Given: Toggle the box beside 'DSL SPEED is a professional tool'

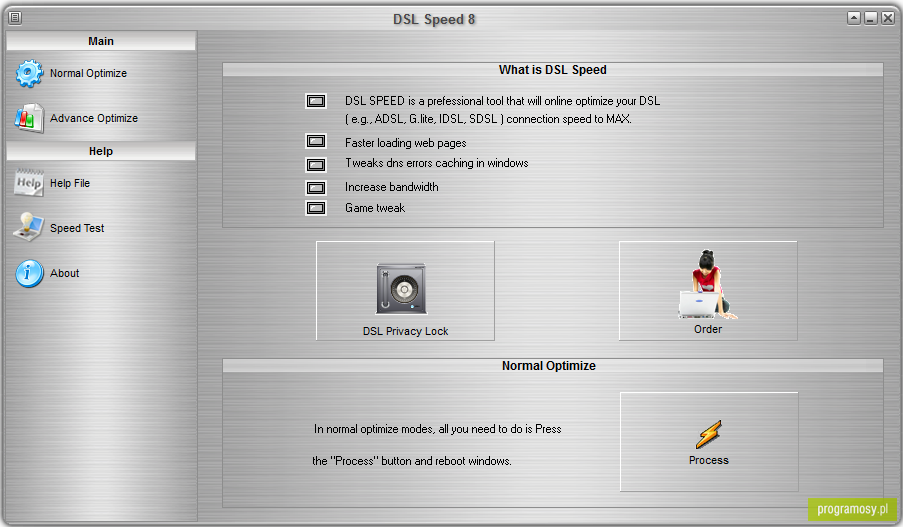Looking at the screenshot, I should click(x=316, y=101).
